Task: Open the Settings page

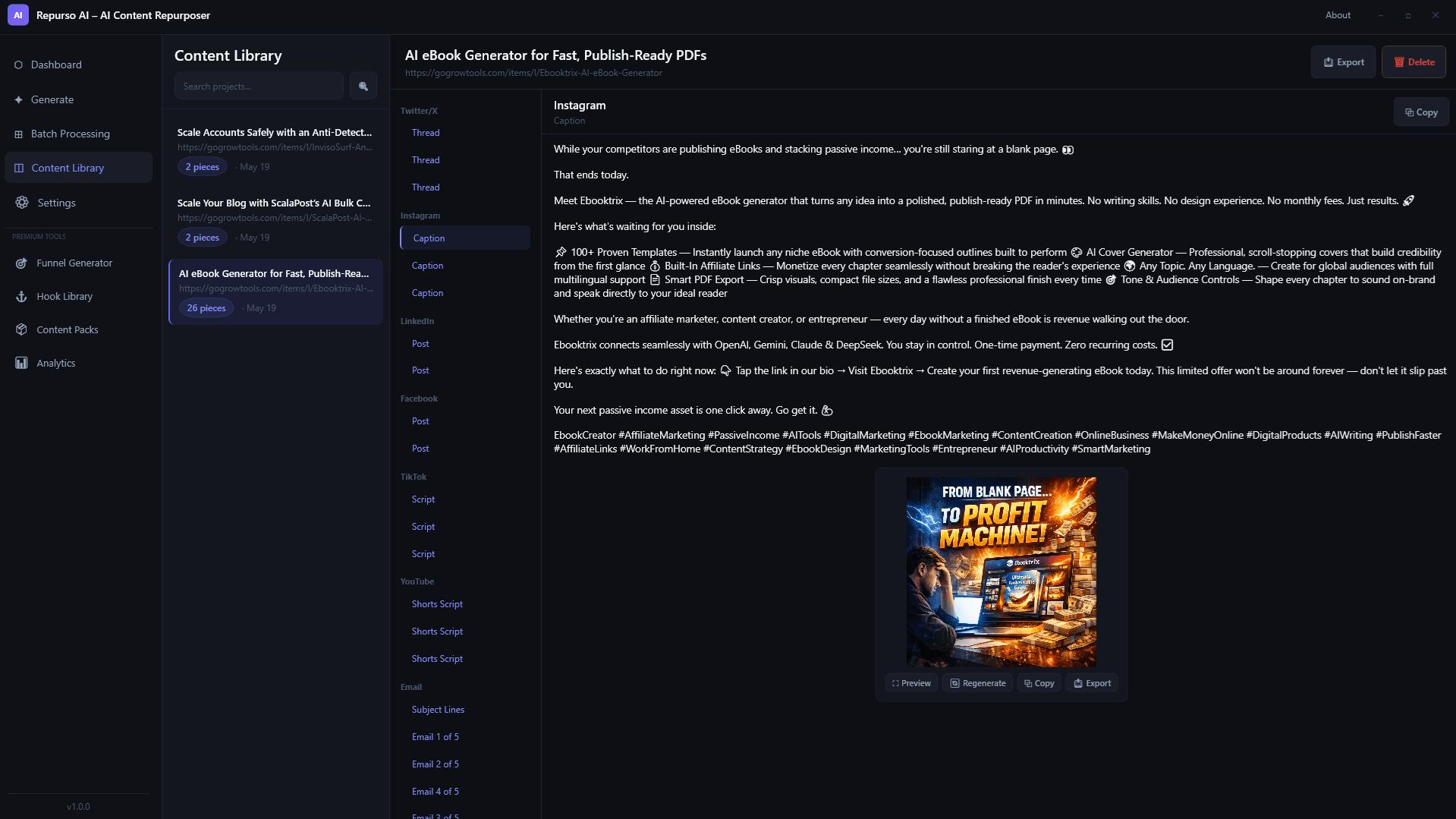Action: coord(78,203)
